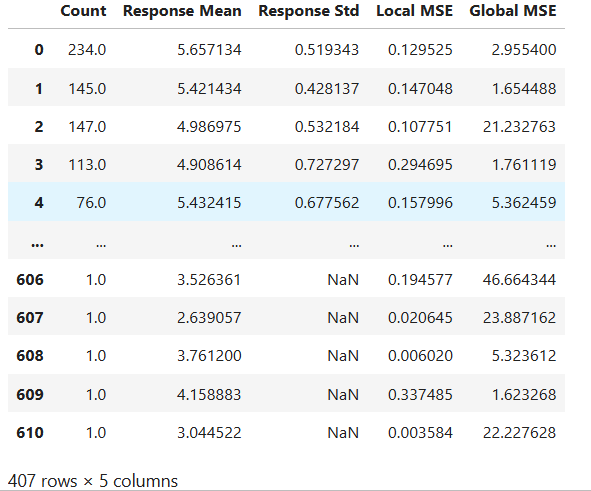Click Global MSE value 21.232763
Image resolution: width=591 pixels, height=491 pixels.
tap(519, 127)
